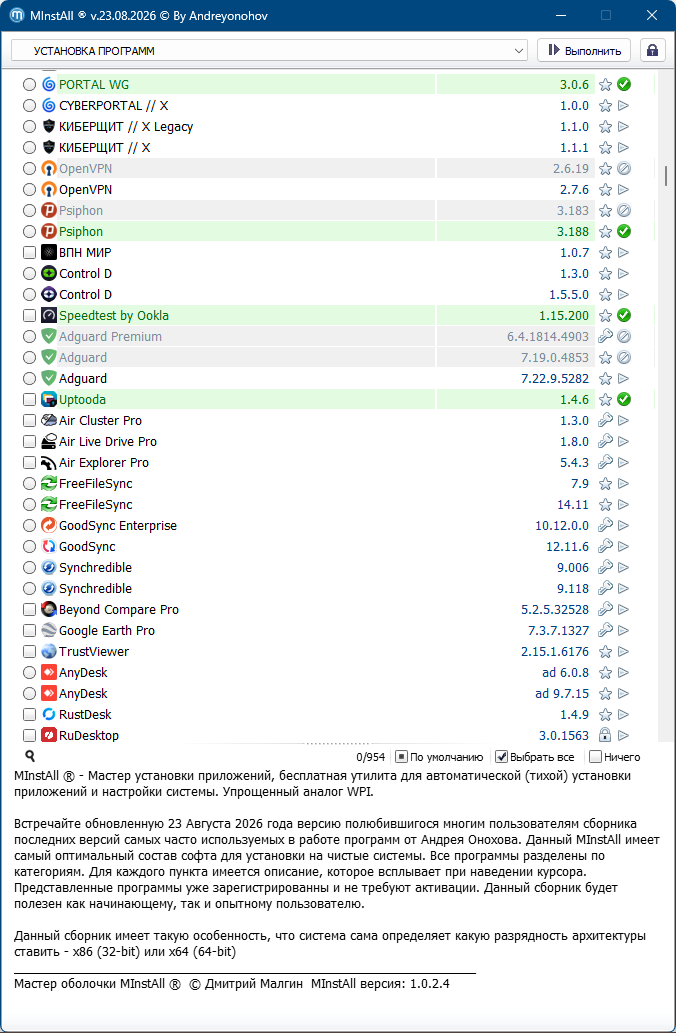Click the padlock icon on the RuDesktop row
Screen dimensions: 676x1033
click(x=605, y=735)
